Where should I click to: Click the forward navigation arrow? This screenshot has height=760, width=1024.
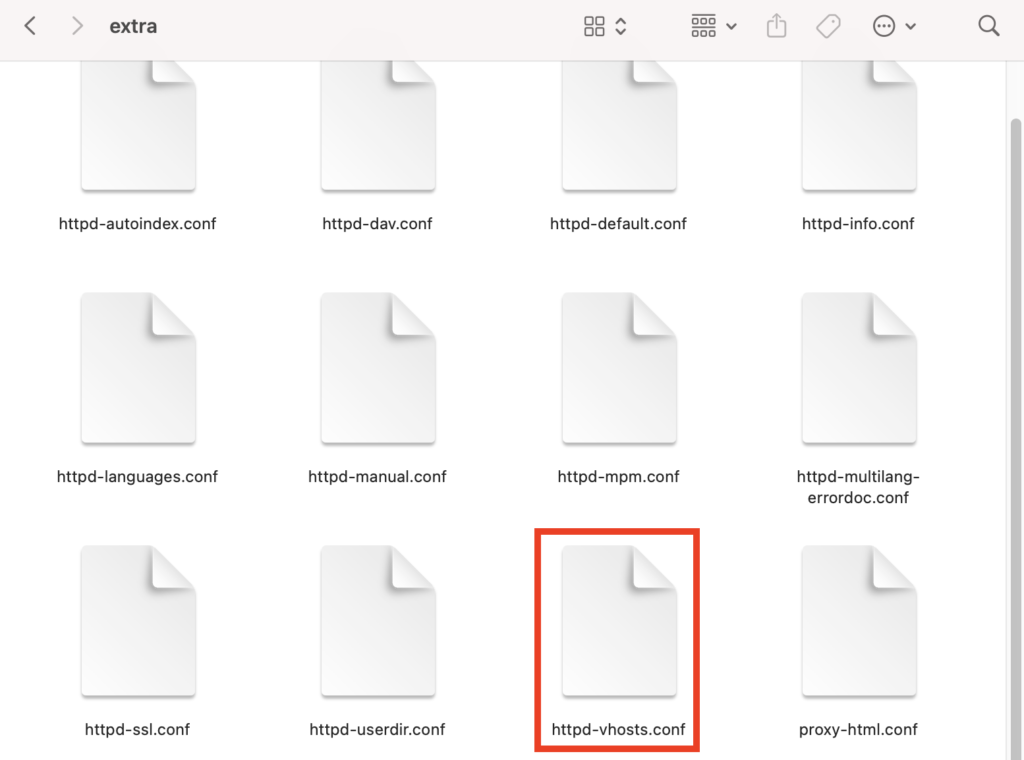pos(77,27)
